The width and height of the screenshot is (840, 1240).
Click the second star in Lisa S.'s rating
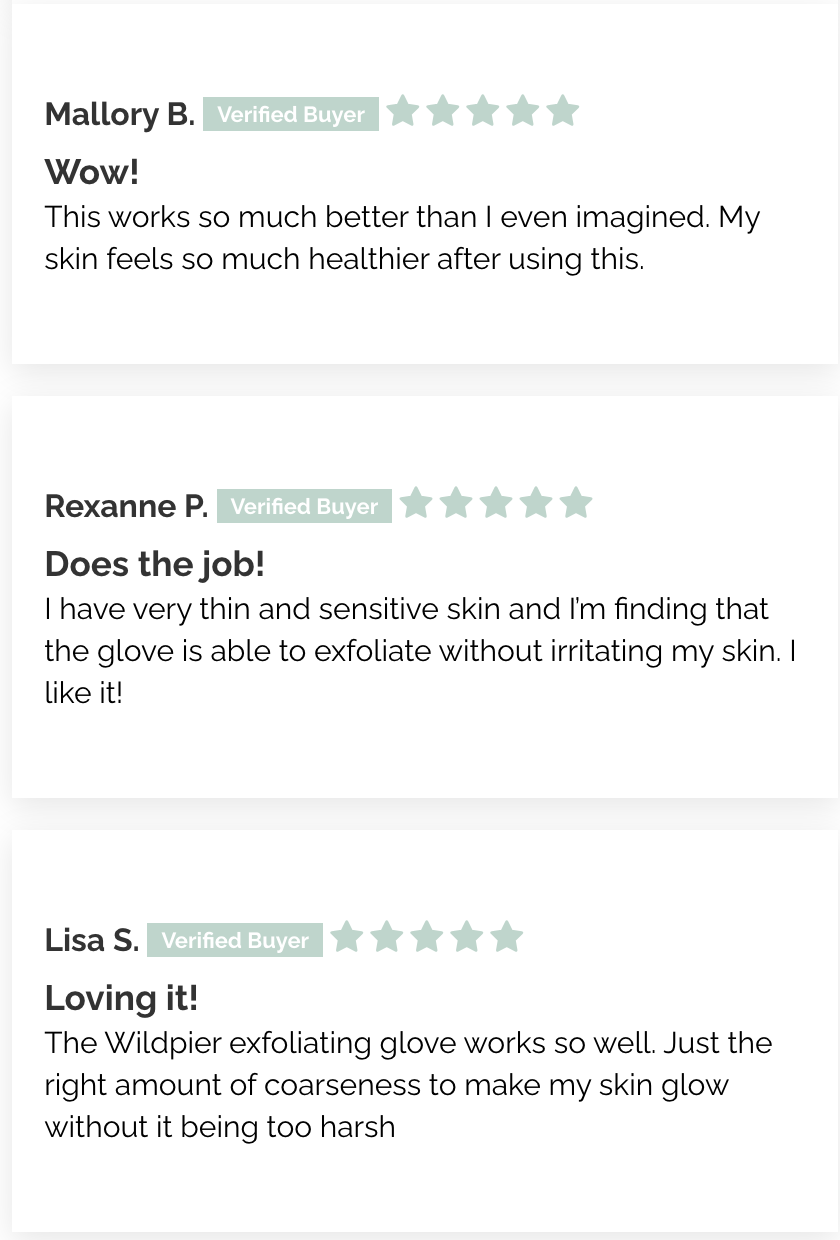point(387,937)
